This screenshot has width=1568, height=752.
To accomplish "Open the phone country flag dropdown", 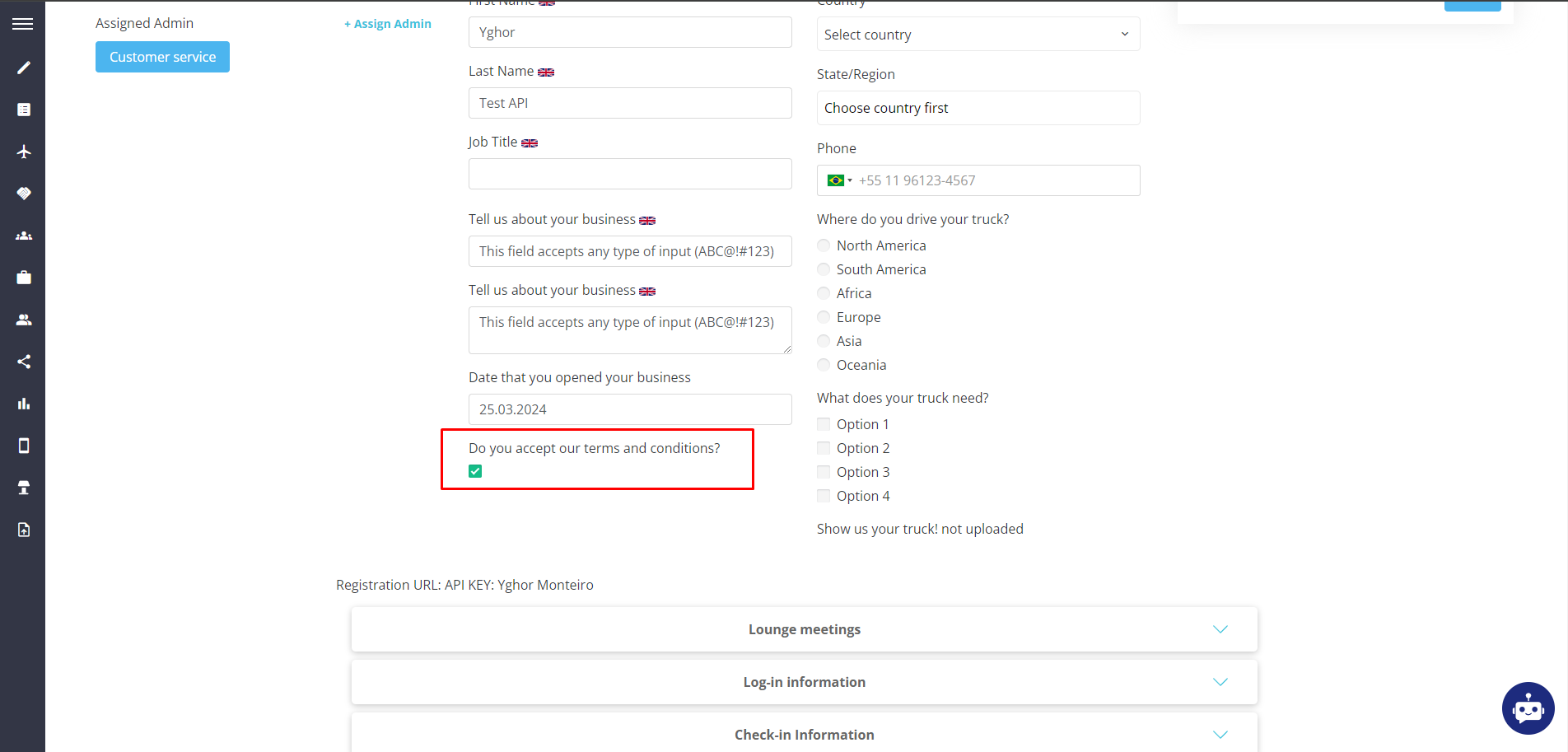I will pos(838,180).
